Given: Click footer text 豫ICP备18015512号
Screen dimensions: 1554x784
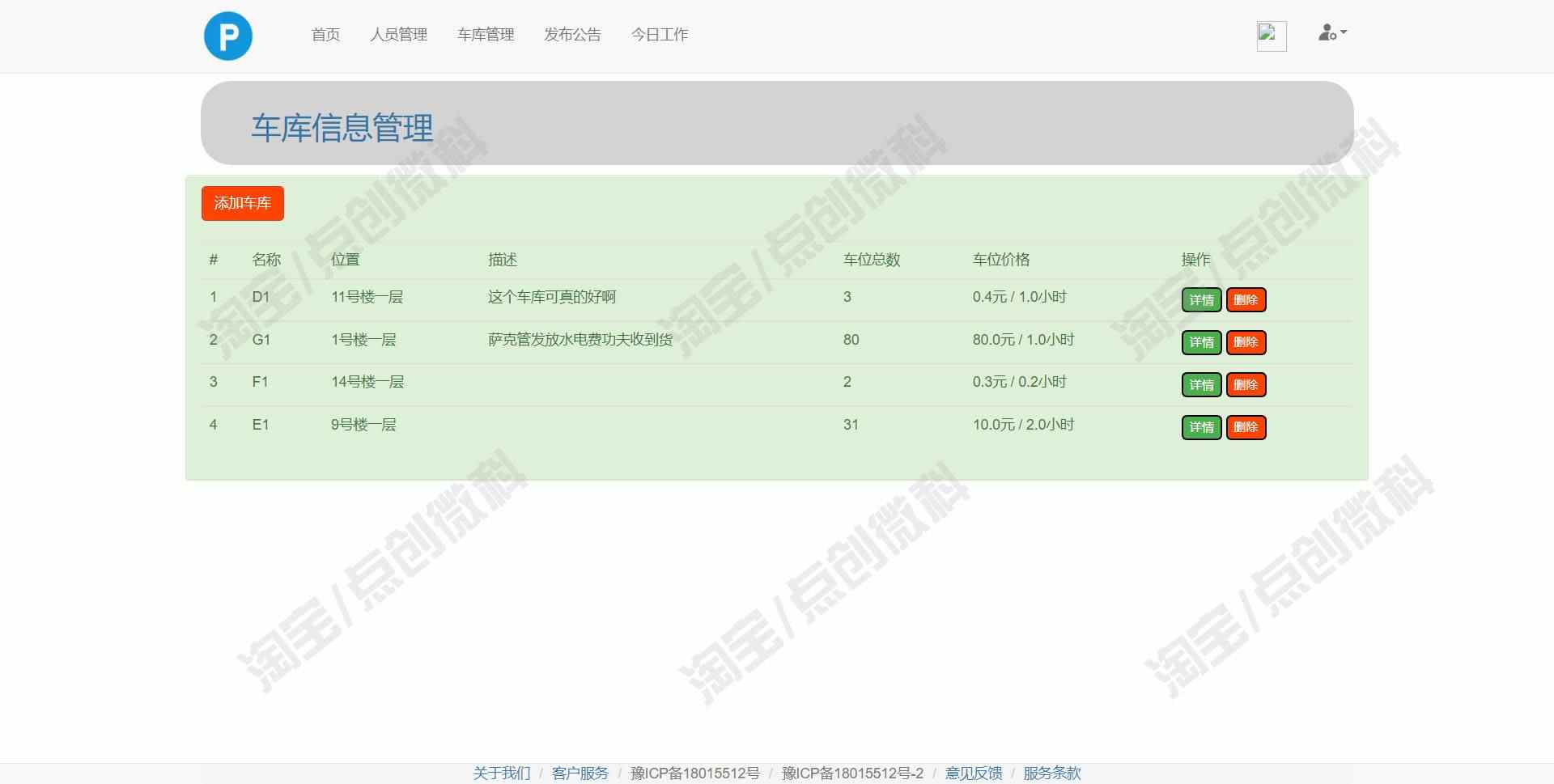Looking at the screenshot, I should tap(695, 773).
